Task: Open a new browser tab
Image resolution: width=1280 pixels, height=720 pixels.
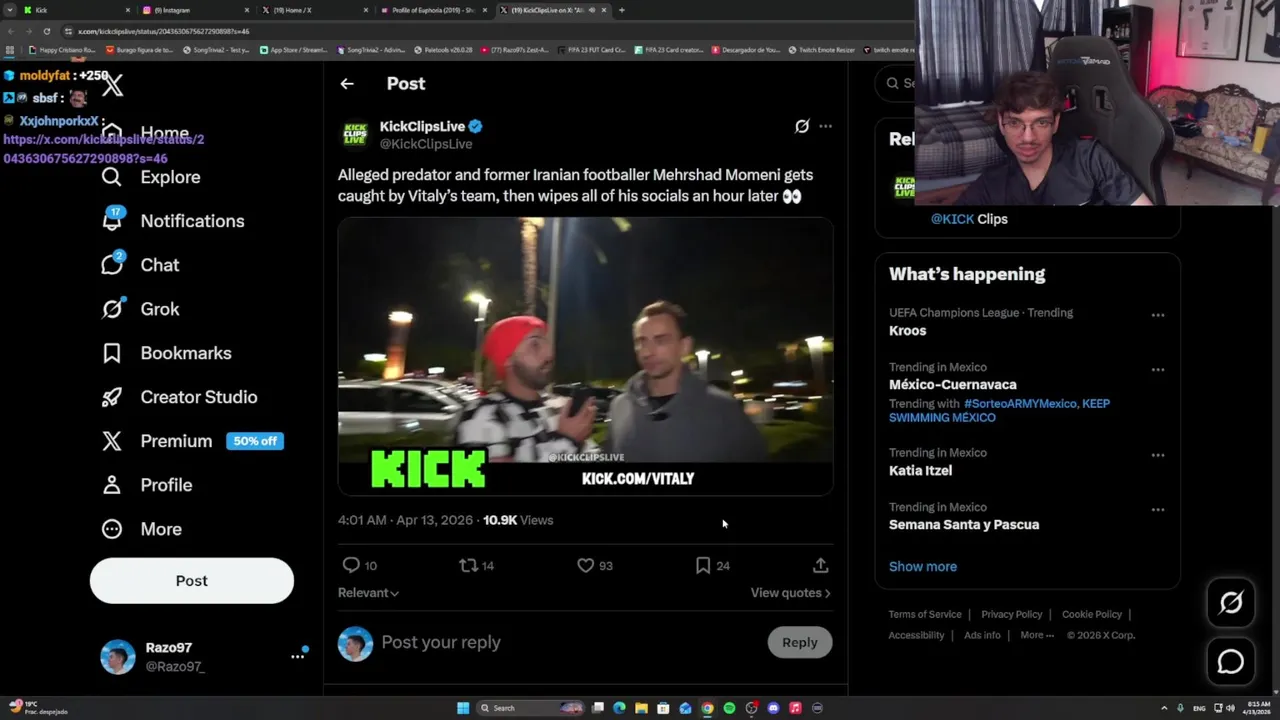Action: coord(622,10)
